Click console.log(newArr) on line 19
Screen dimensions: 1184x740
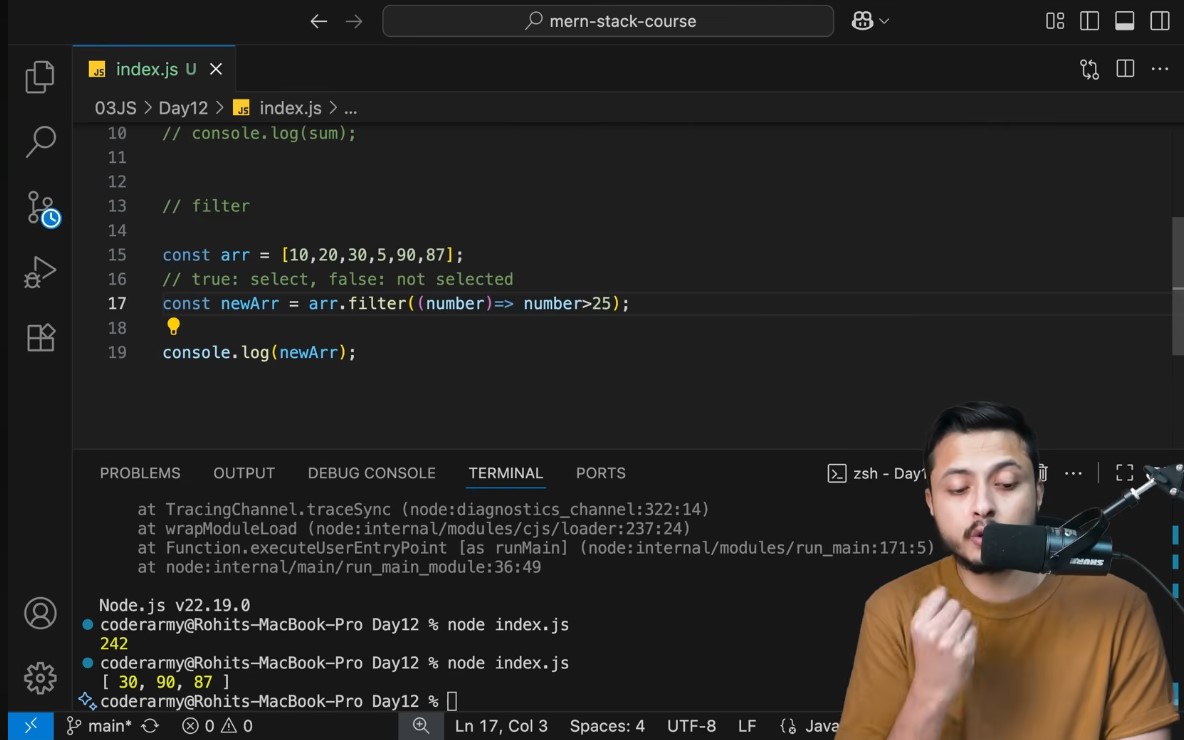pos(259,353)
